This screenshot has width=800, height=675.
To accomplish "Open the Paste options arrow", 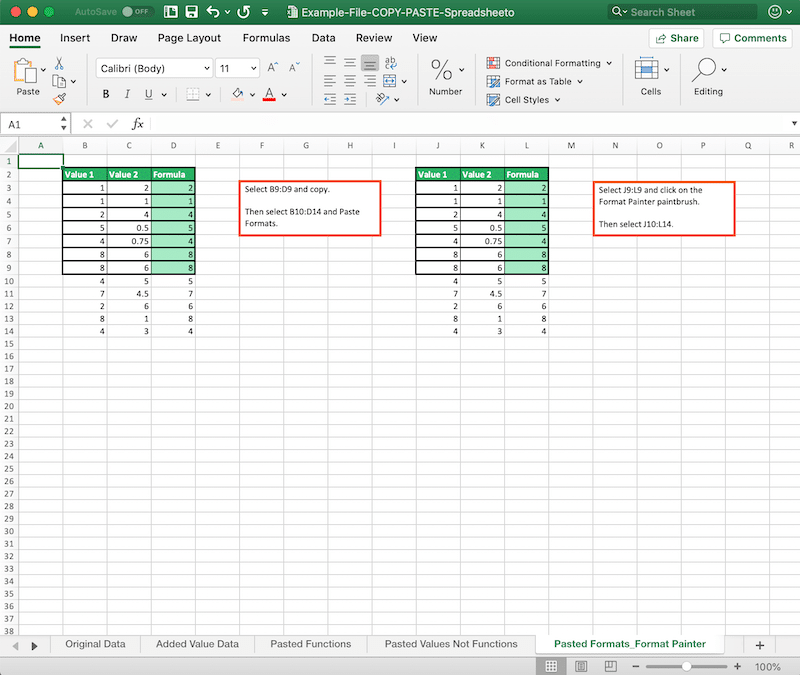I will tap(43, 70).
